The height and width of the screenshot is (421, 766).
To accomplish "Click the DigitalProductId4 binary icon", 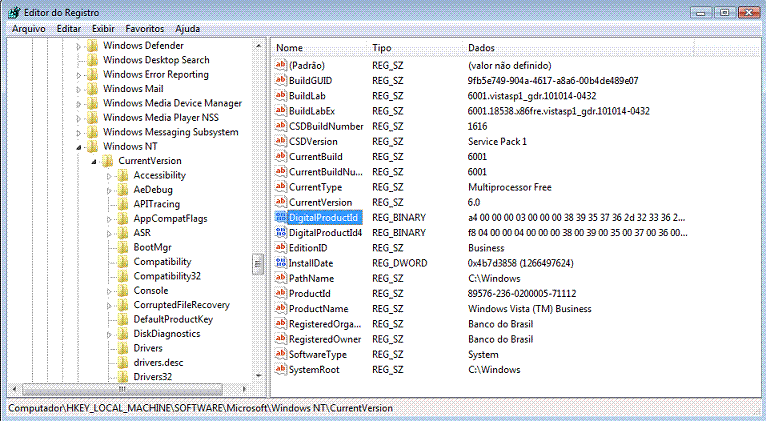I will coord(280,232).
